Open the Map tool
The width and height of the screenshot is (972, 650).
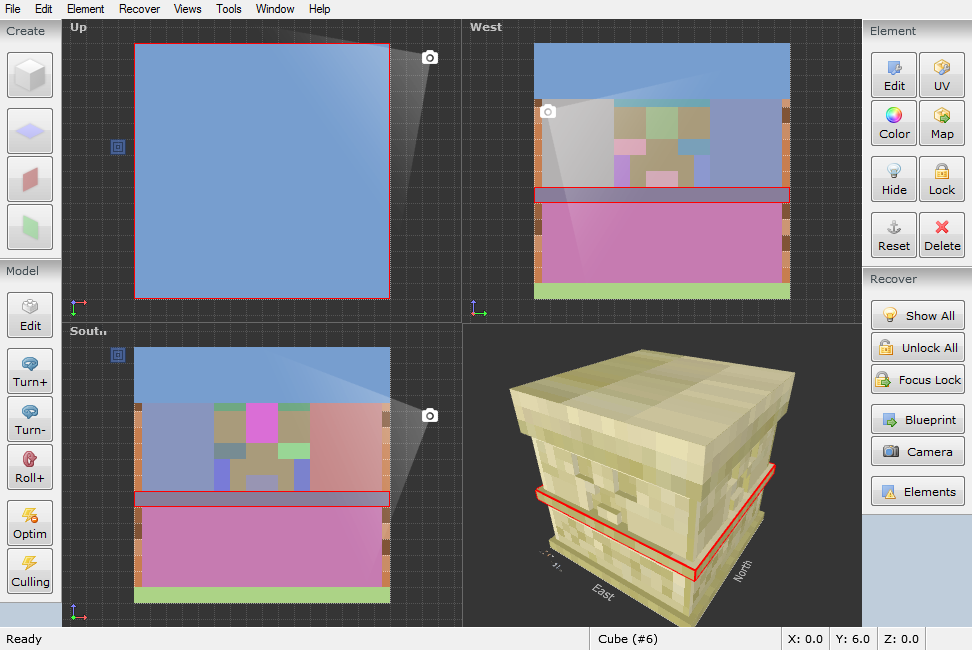point(942,123)
